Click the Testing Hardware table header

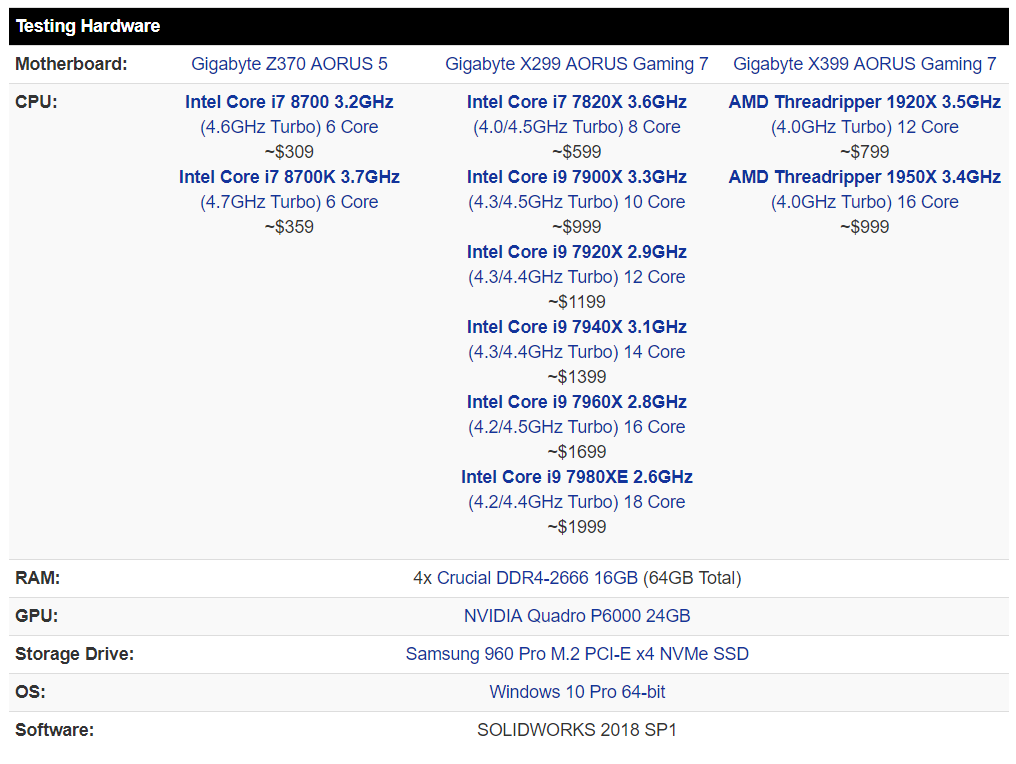[x=509, y=26]
